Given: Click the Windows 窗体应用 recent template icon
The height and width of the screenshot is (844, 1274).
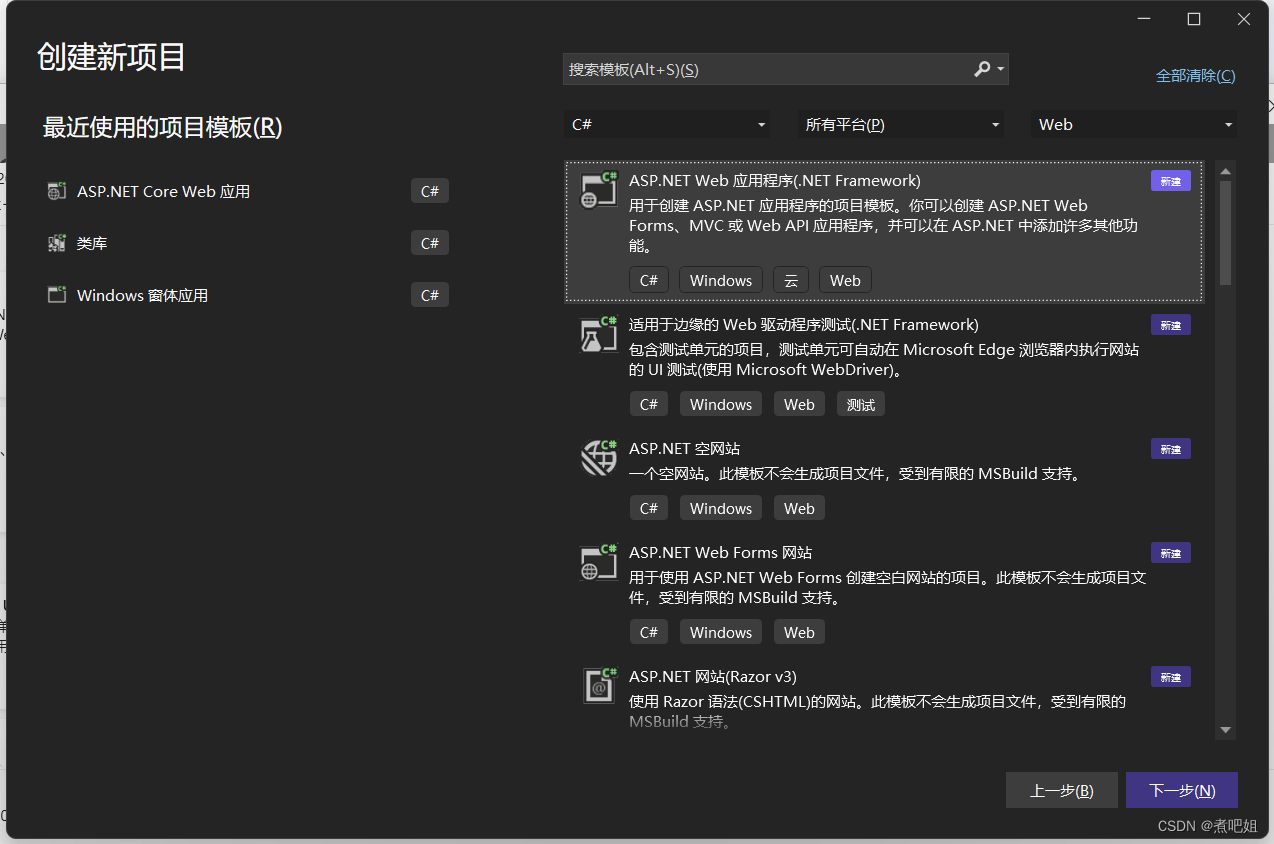Looking at the screenshot, I should 57,294.
